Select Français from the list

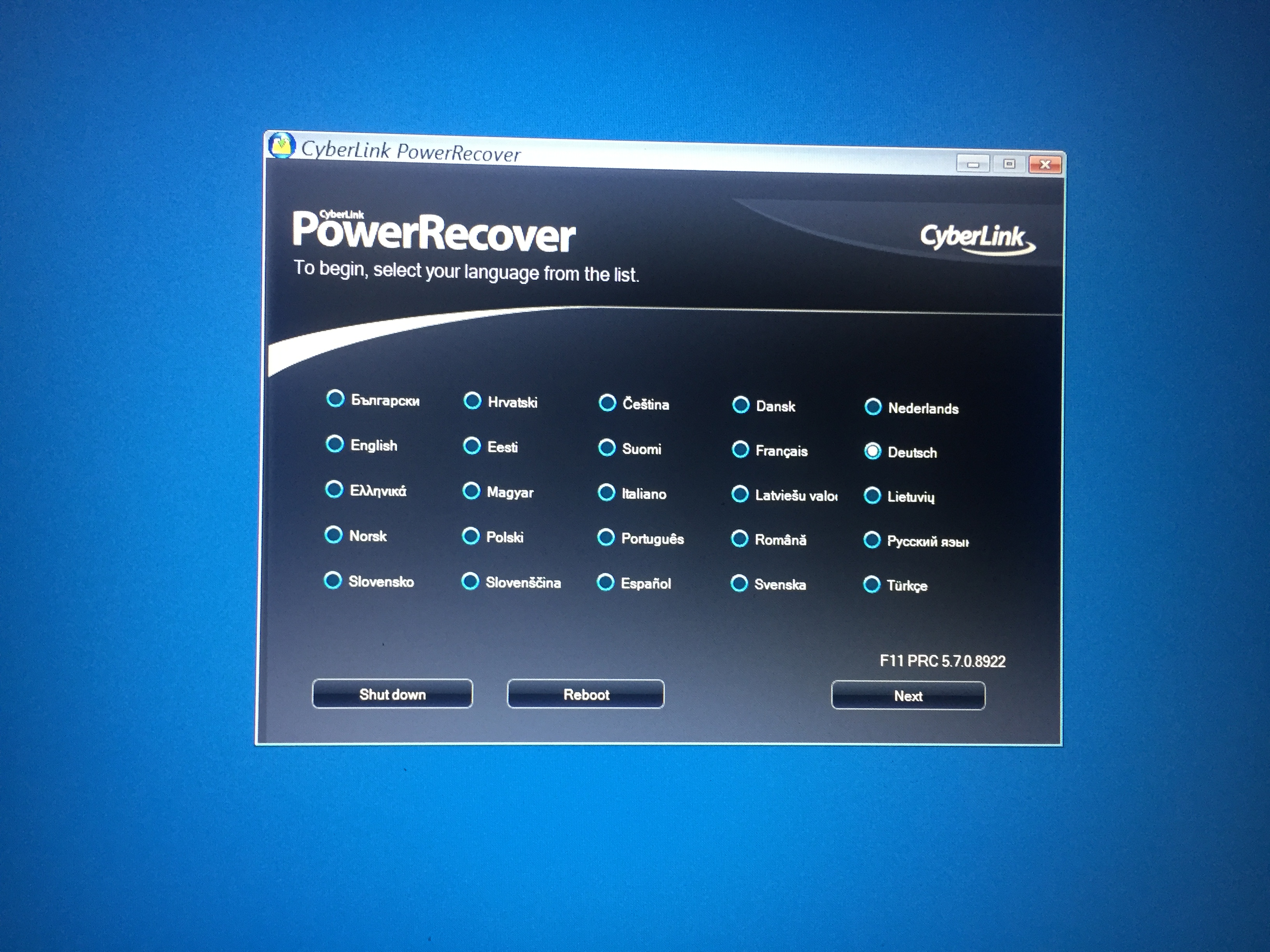(x=741, y=449)
